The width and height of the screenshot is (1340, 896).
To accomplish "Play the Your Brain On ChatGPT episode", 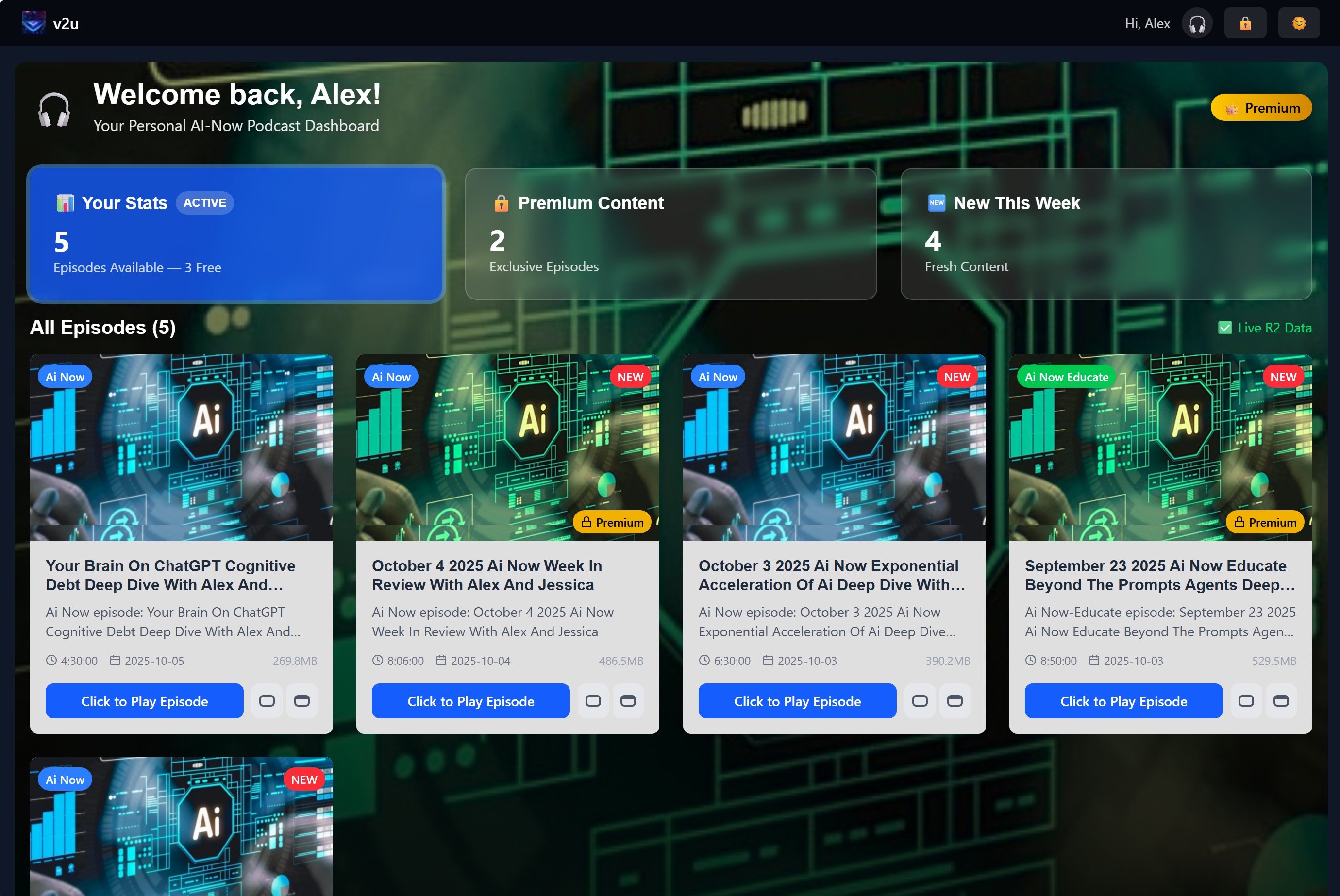I will [144, 700].
